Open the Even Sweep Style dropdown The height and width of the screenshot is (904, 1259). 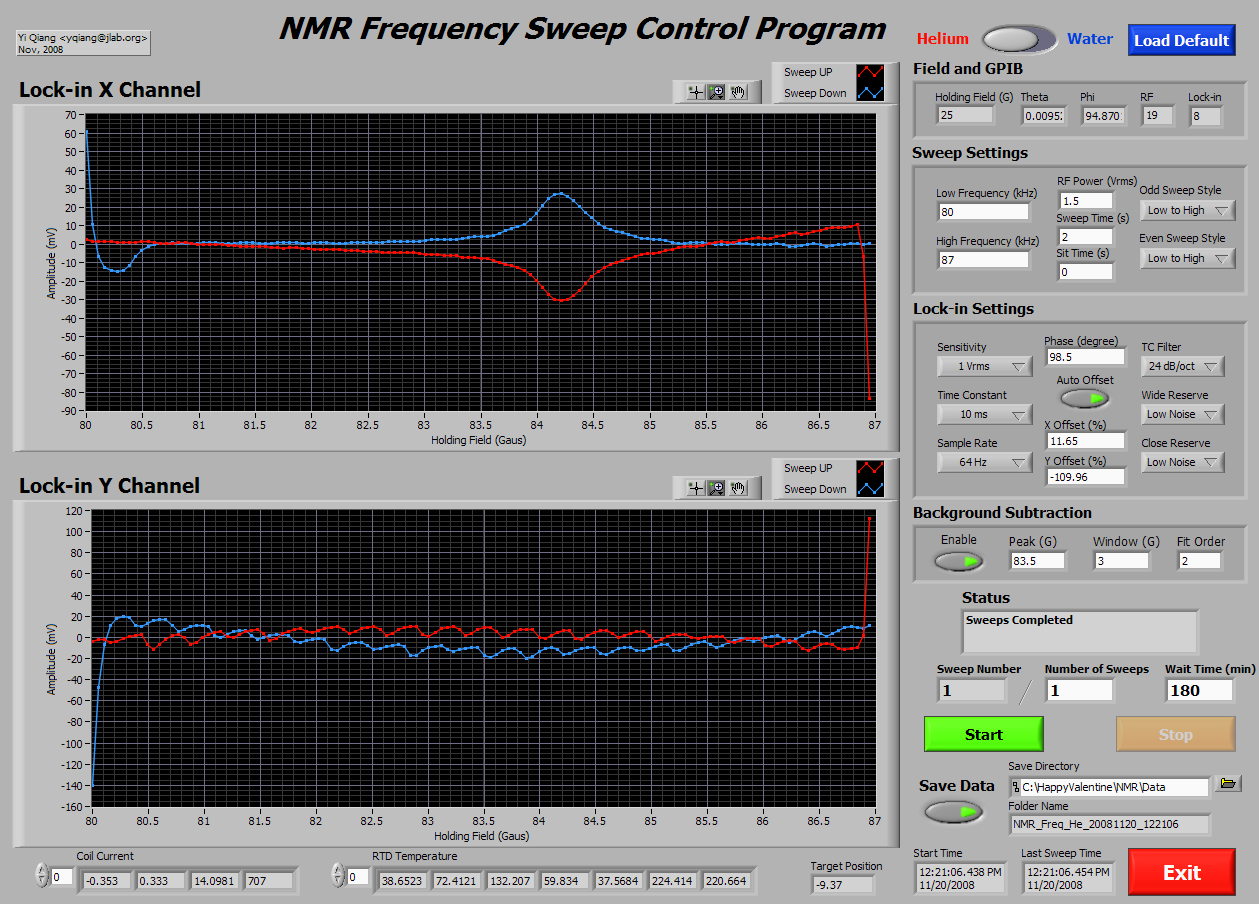coord(1187,258)
